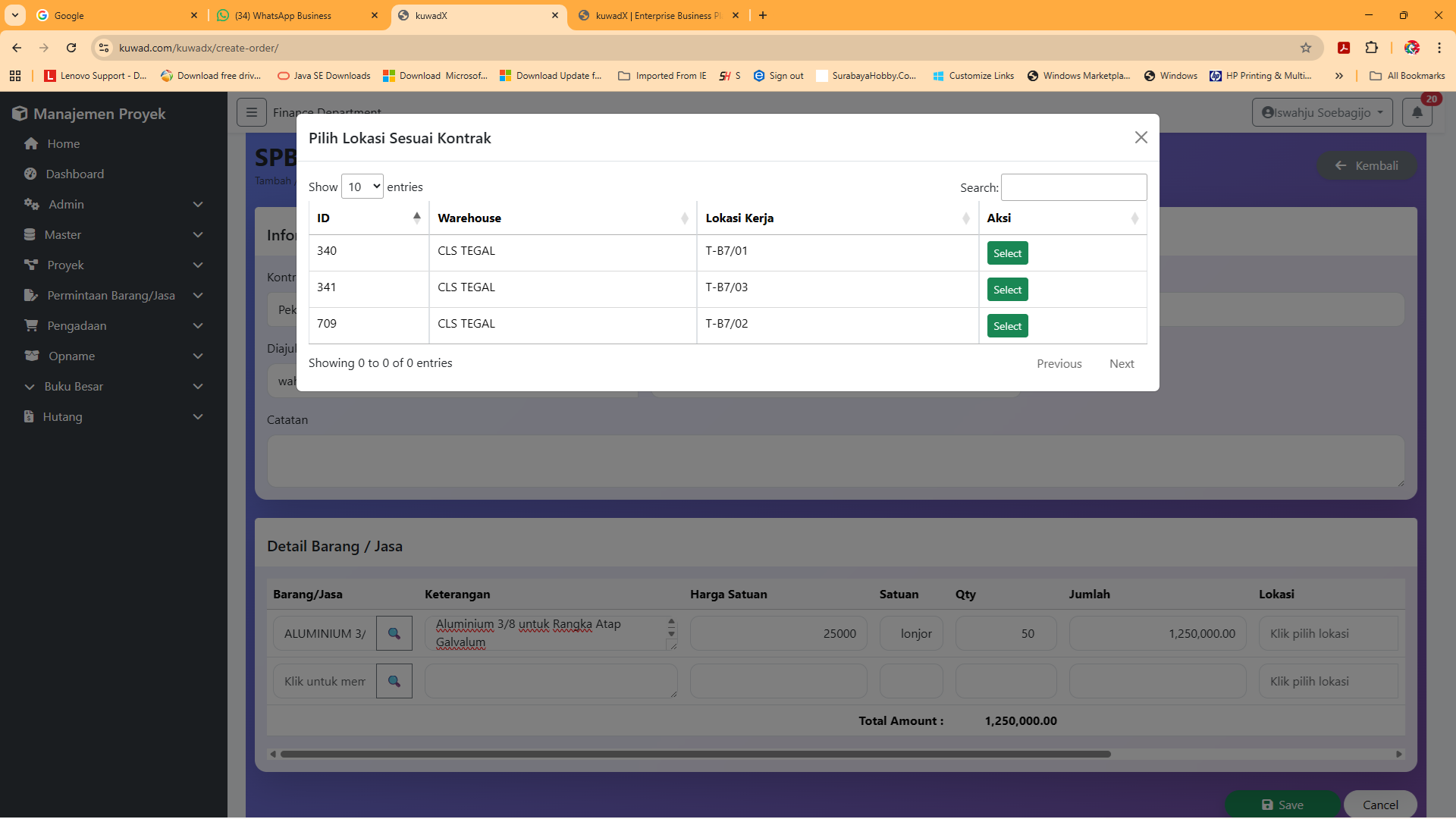Go to Next page of entries
Image resolution: width=1456 pixels, height=819 pixels.
[1121, 364]
